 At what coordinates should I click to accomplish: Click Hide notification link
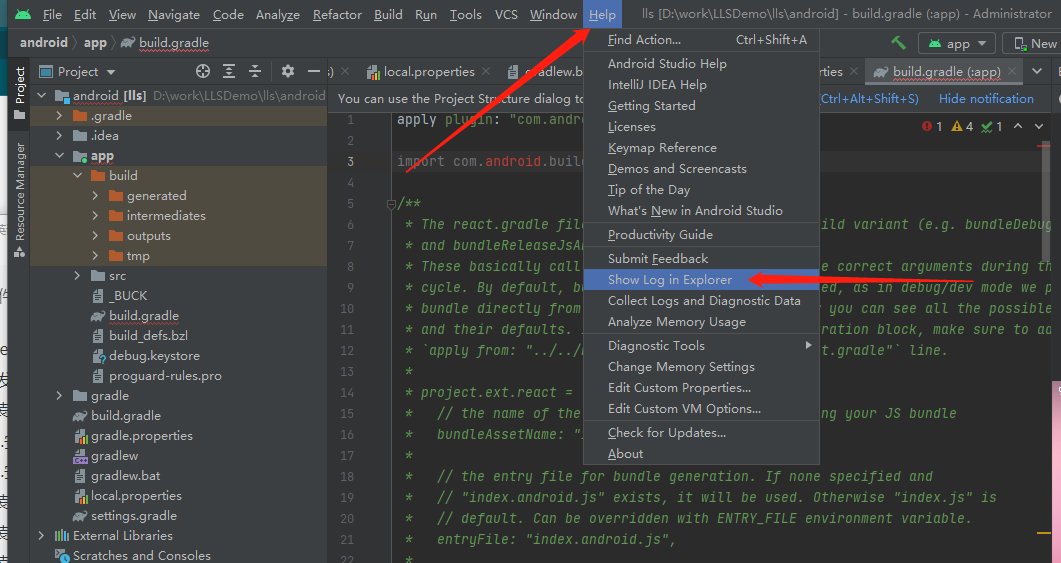coord(986,98)
